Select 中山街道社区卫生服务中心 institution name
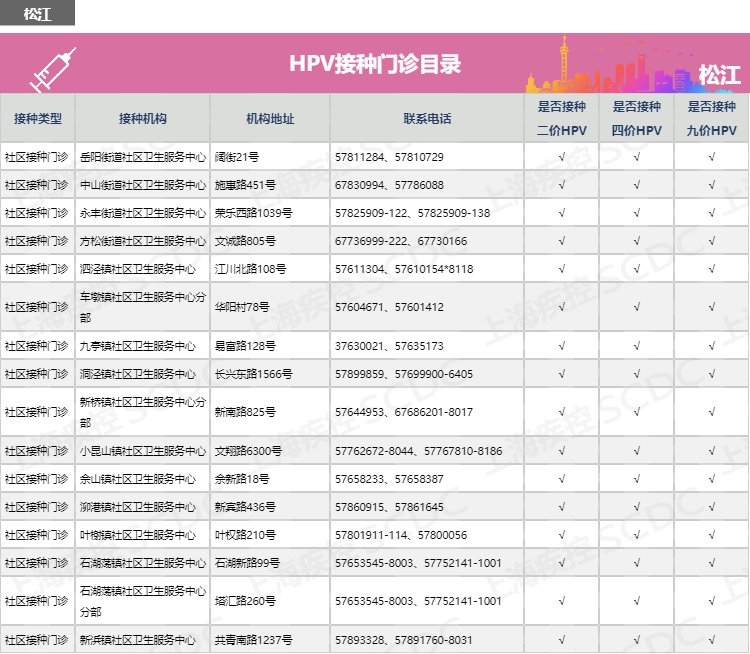The height and width of the screenshot is (654, 750). (142, 185)
